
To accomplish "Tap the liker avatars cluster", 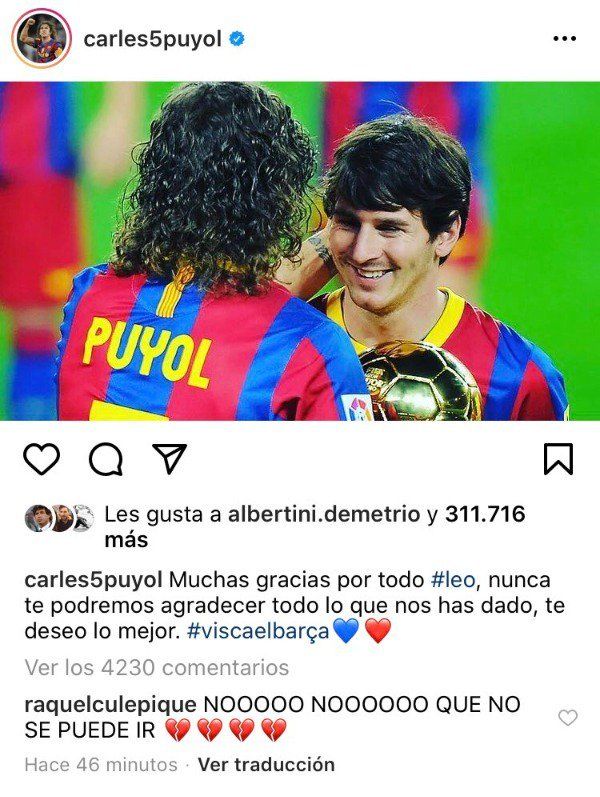I will click(59, 518).
